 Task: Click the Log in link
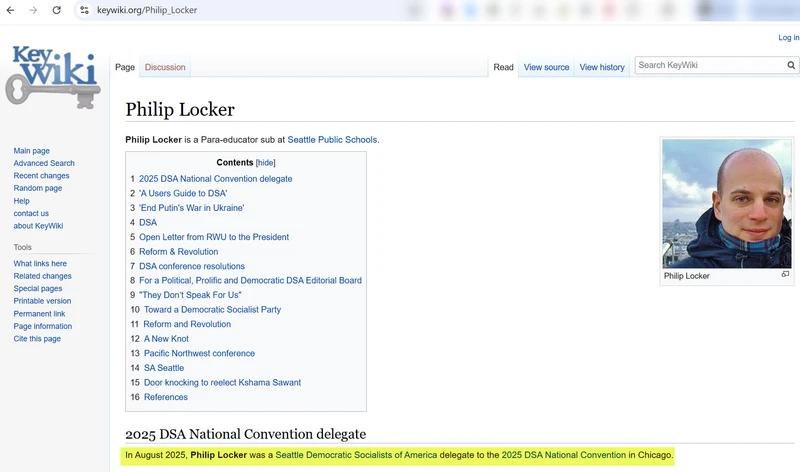pos(788,37)
